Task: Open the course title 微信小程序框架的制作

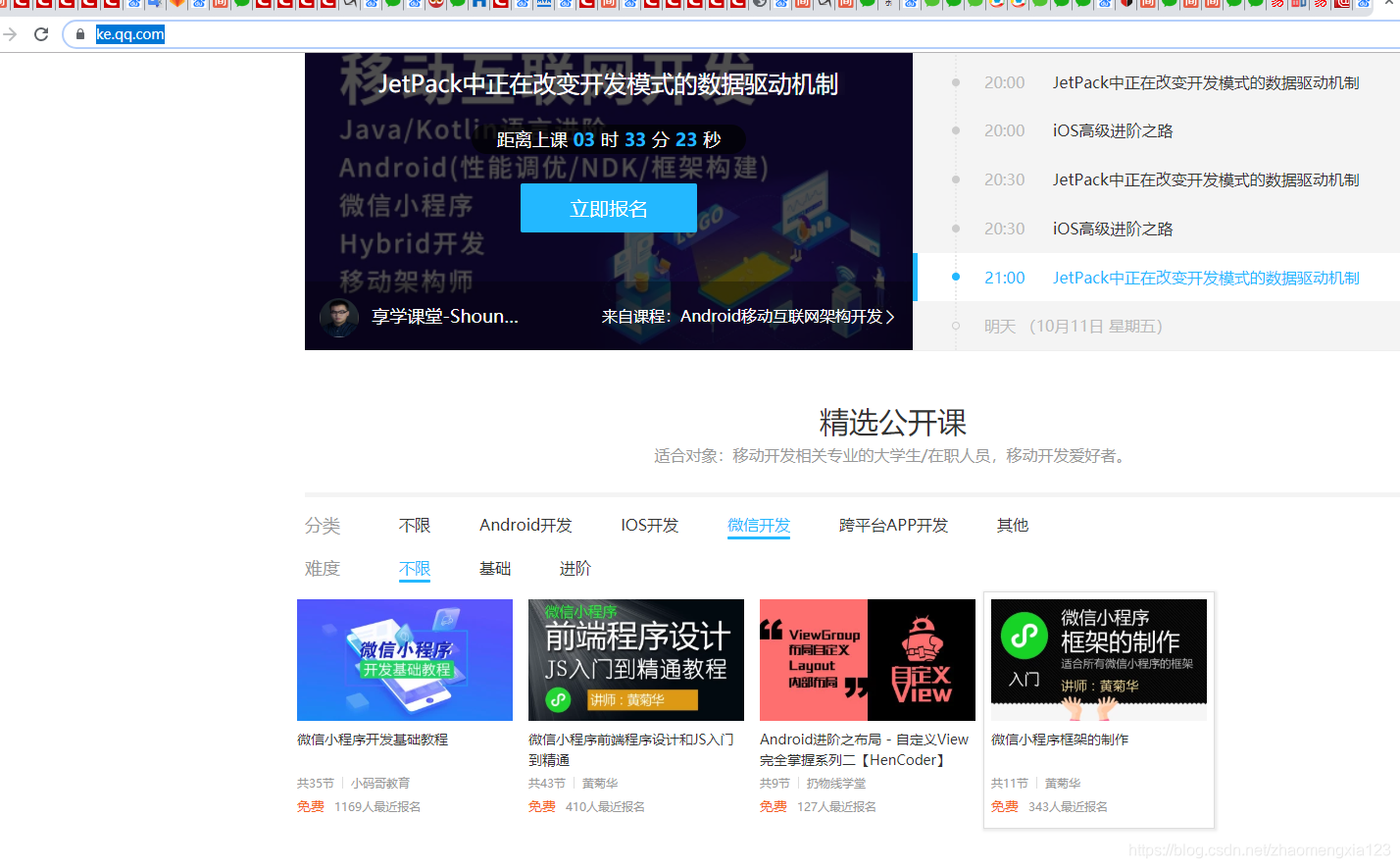Action: [1060, 740]
